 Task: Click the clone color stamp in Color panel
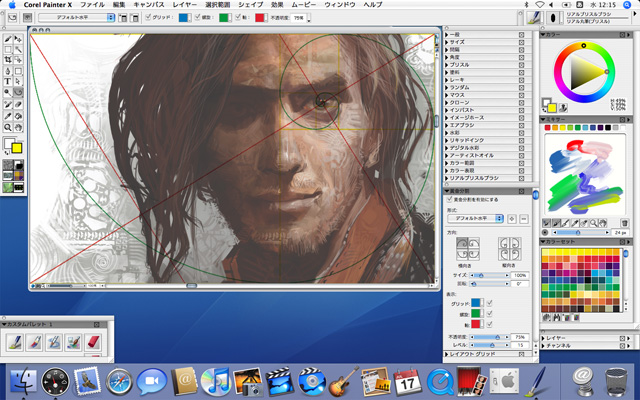tap(563, 108)
